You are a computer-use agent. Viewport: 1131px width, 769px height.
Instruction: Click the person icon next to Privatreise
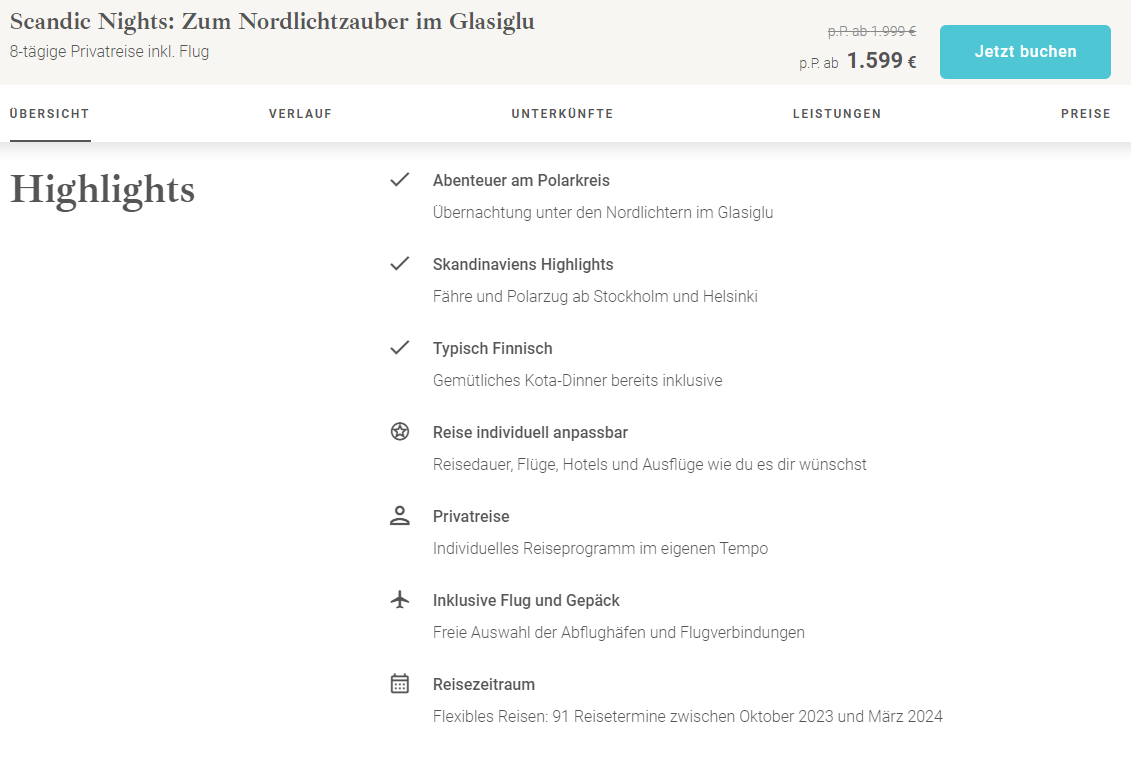(x=400, y=515)
